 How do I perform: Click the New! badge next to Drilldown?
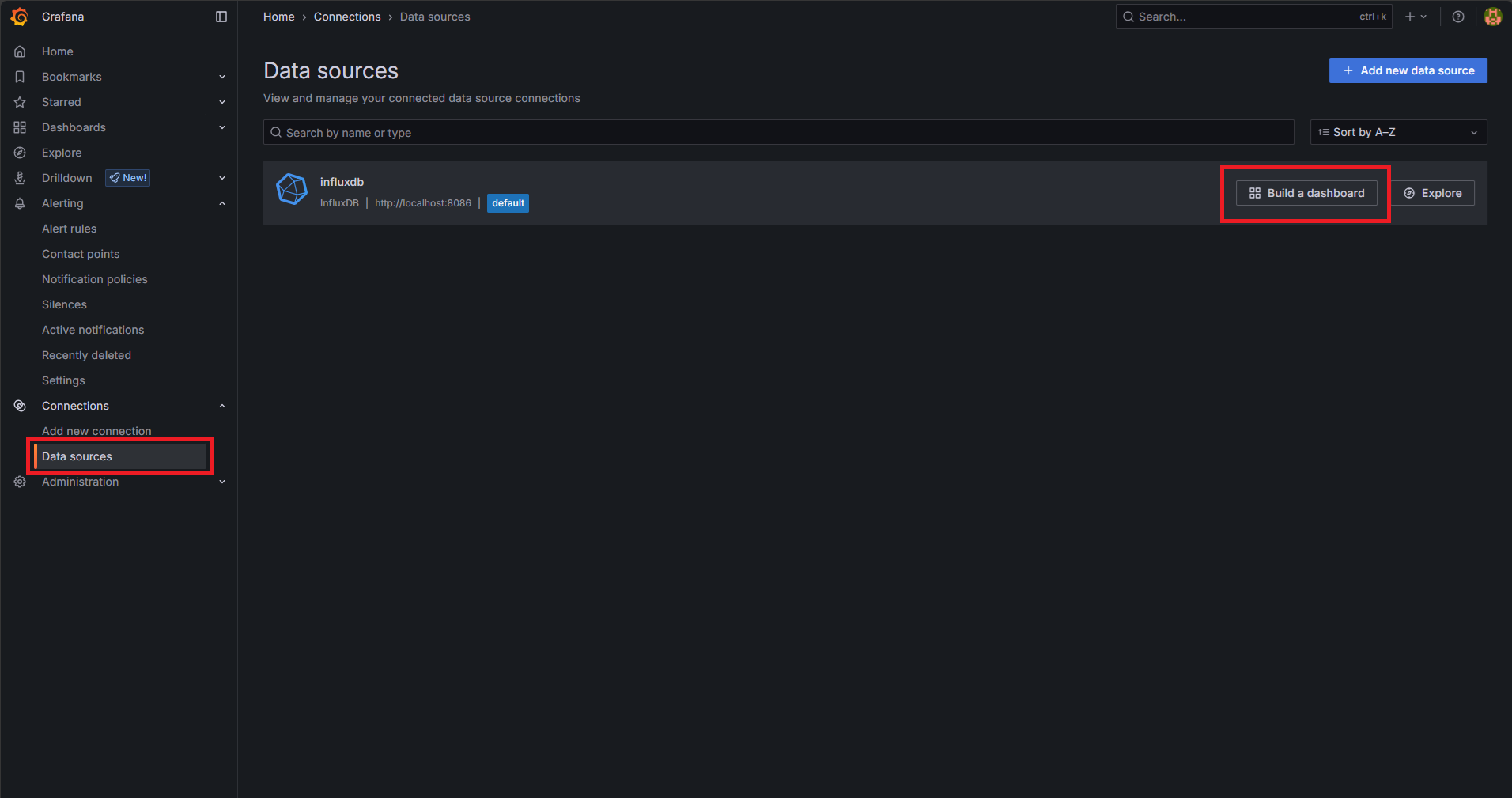128,178
